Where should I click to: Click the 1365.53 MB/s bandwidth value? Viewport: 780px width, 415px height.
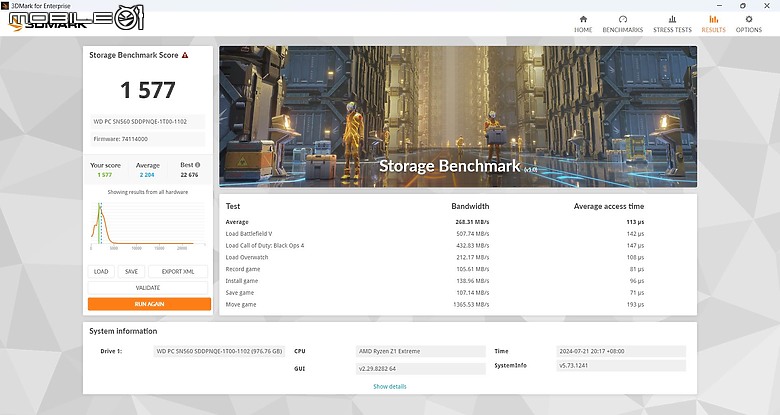(471, 305)
